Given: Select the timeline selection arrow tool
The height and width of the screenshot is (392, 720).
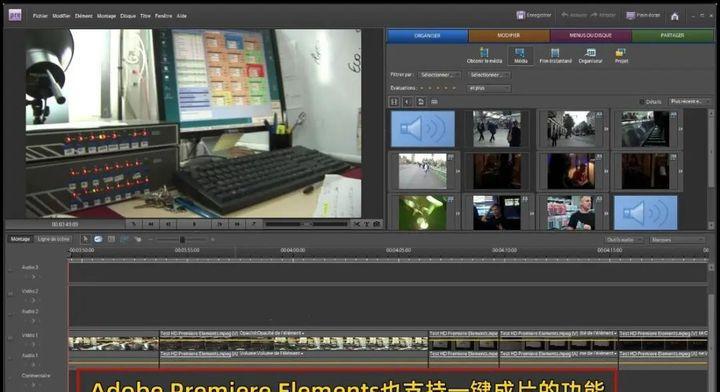Looking at the screenshot, I should click(x=85, y=239).
